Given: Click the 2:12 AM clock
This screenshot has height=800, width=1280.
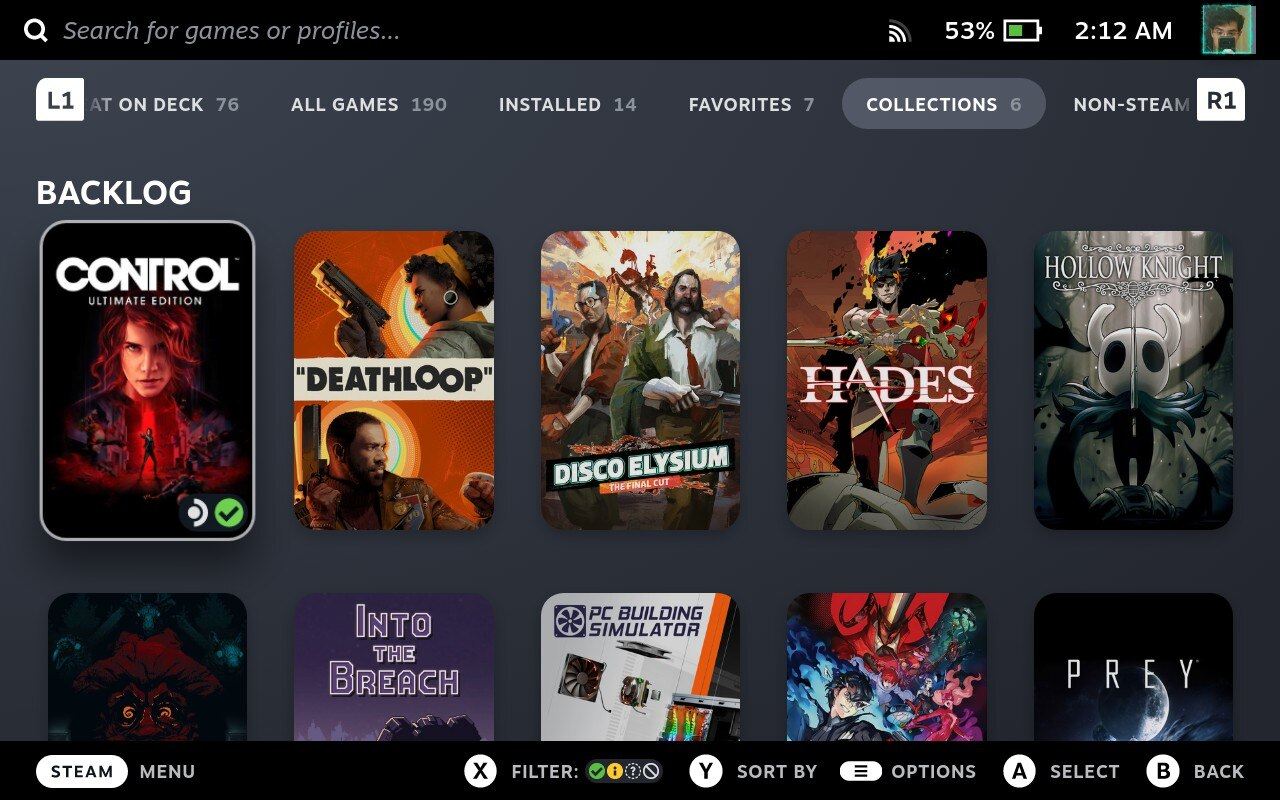Looking at the screenshot, I should 1123,31.
